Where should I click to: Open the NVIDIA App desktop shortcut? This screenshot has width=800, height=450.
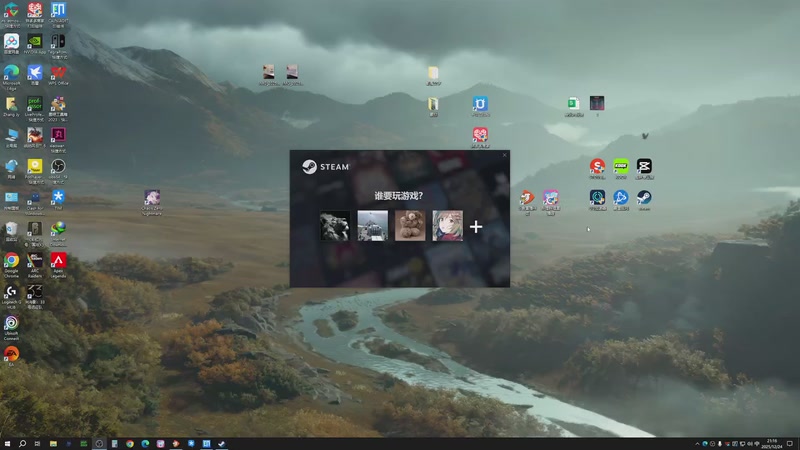[35, 44]
